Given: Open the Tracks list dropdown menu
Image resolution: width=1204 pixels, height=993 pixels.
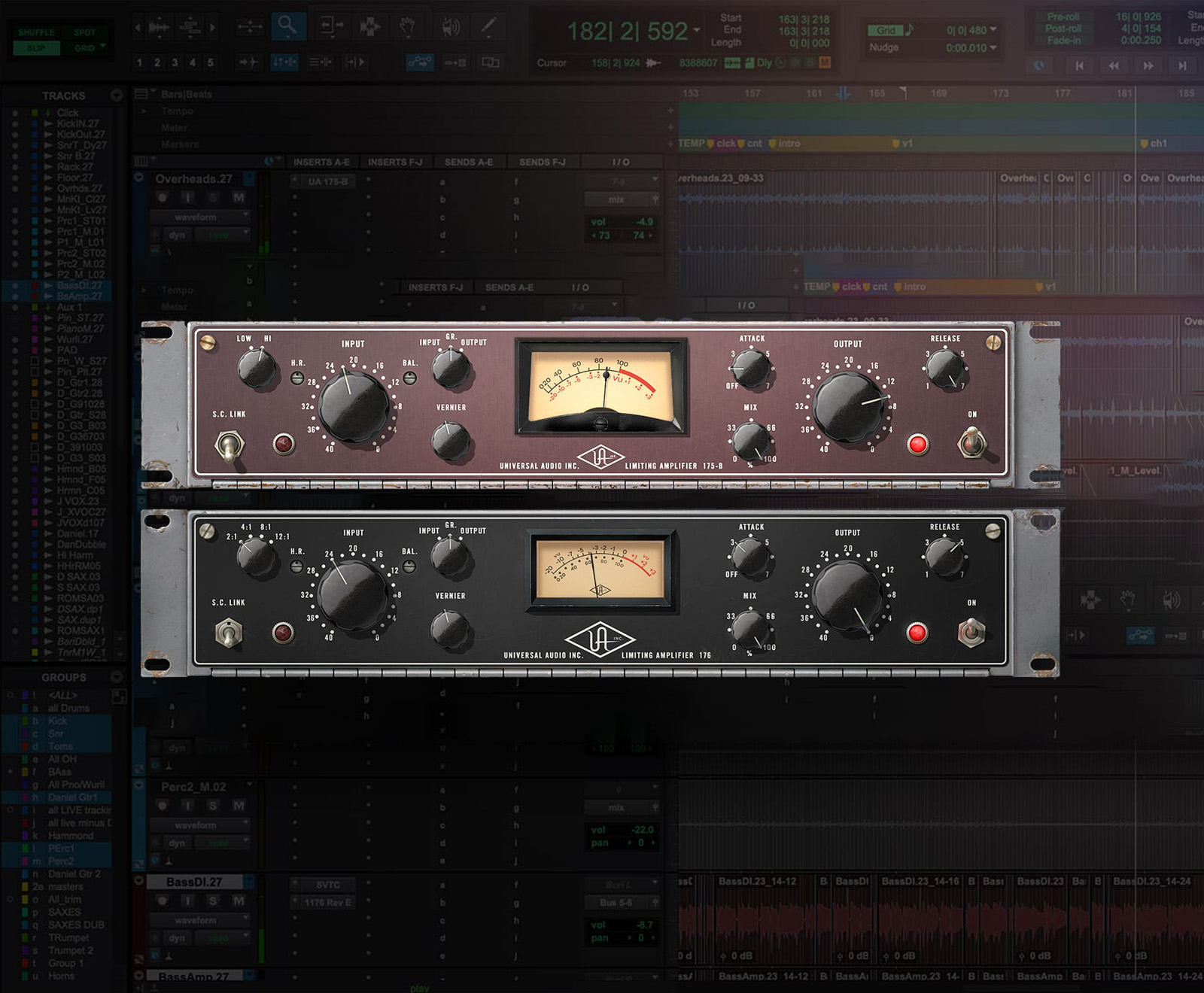Looking at the screenshot, I should 116,96.
